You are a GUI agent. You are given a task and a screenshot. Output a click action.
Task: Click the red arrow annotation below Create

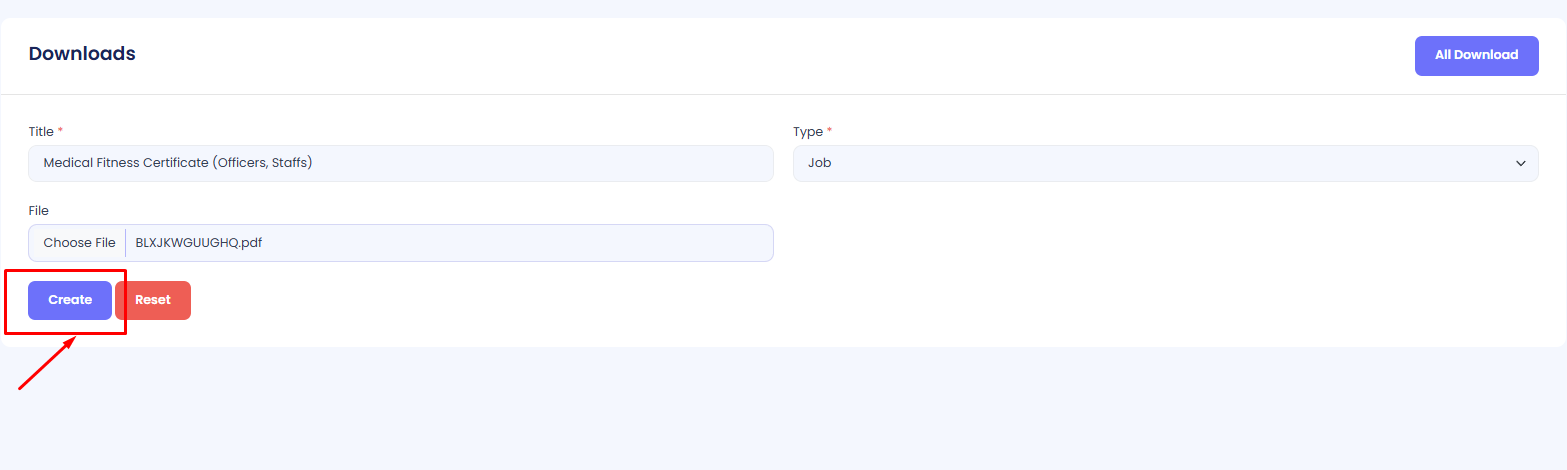47,364
